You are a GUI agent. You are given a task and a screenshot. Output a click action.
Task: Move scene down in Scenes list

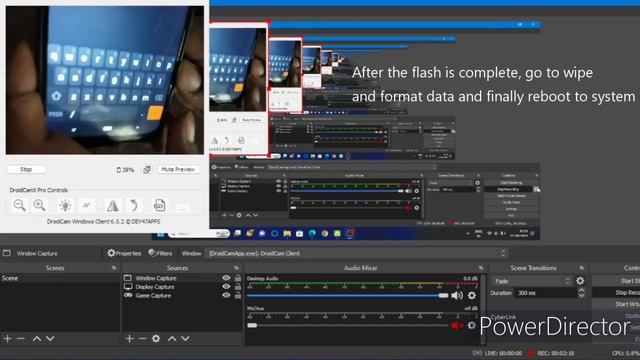50,338
